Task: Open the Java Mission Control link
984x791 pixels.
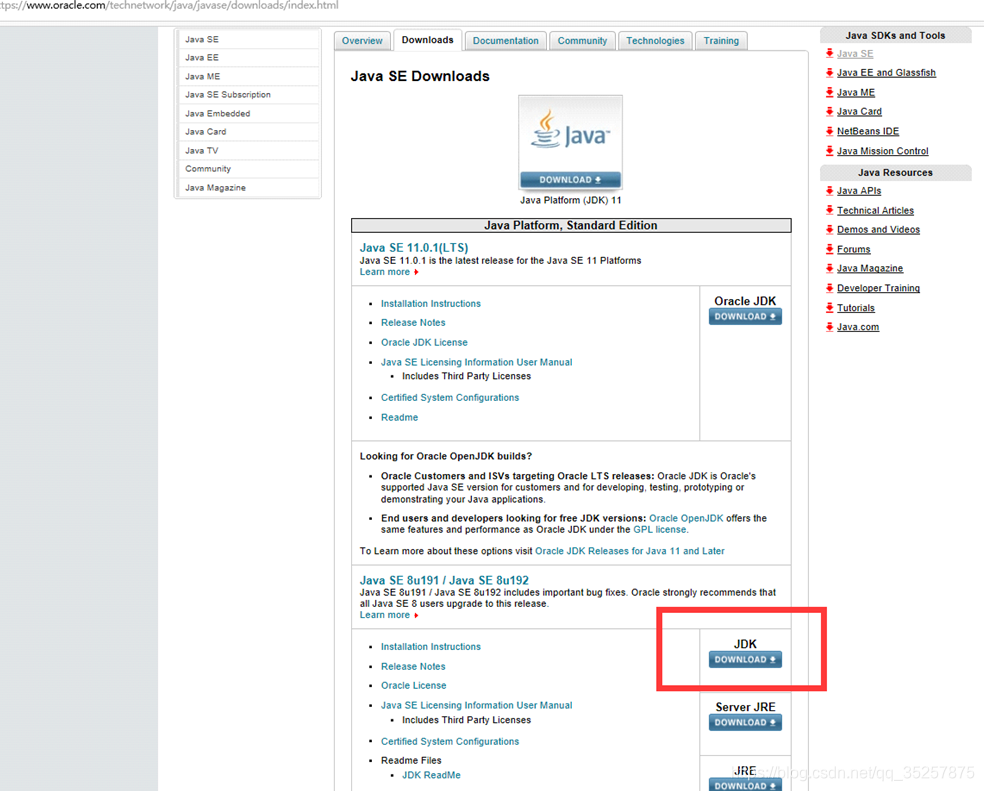Action: click(882, 151)
